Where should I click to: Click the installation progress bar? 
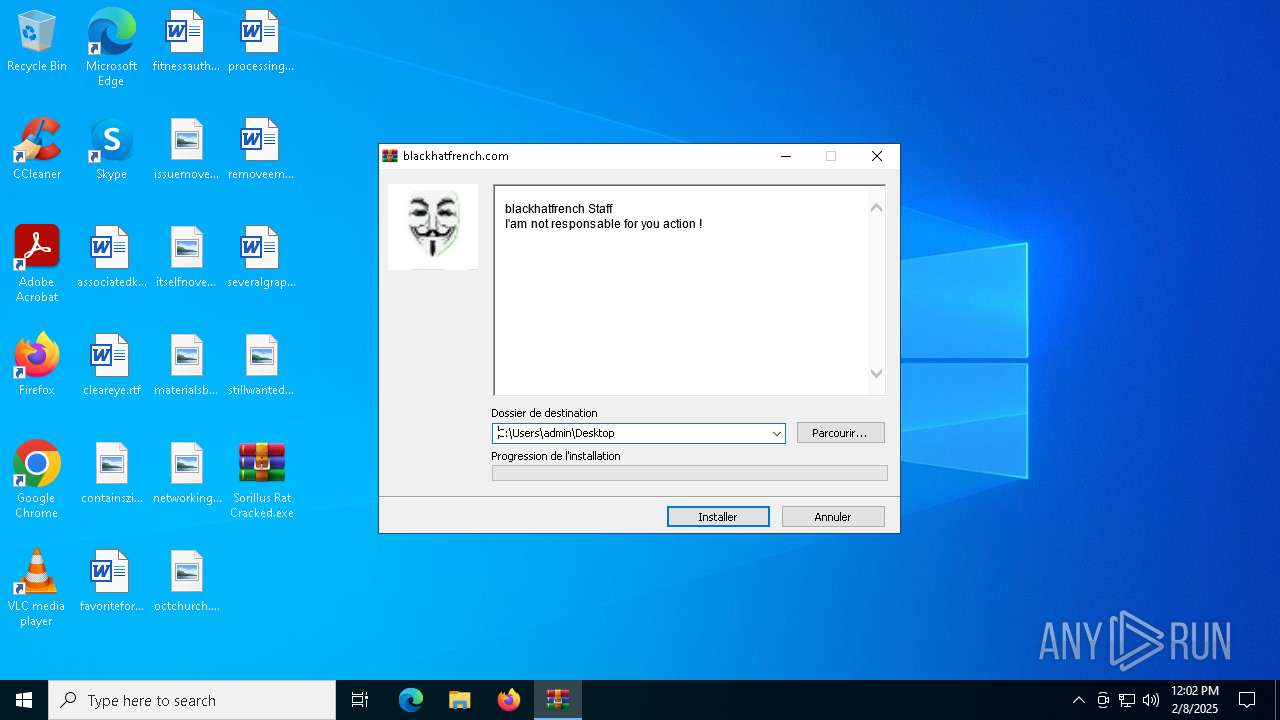point(689,473)
